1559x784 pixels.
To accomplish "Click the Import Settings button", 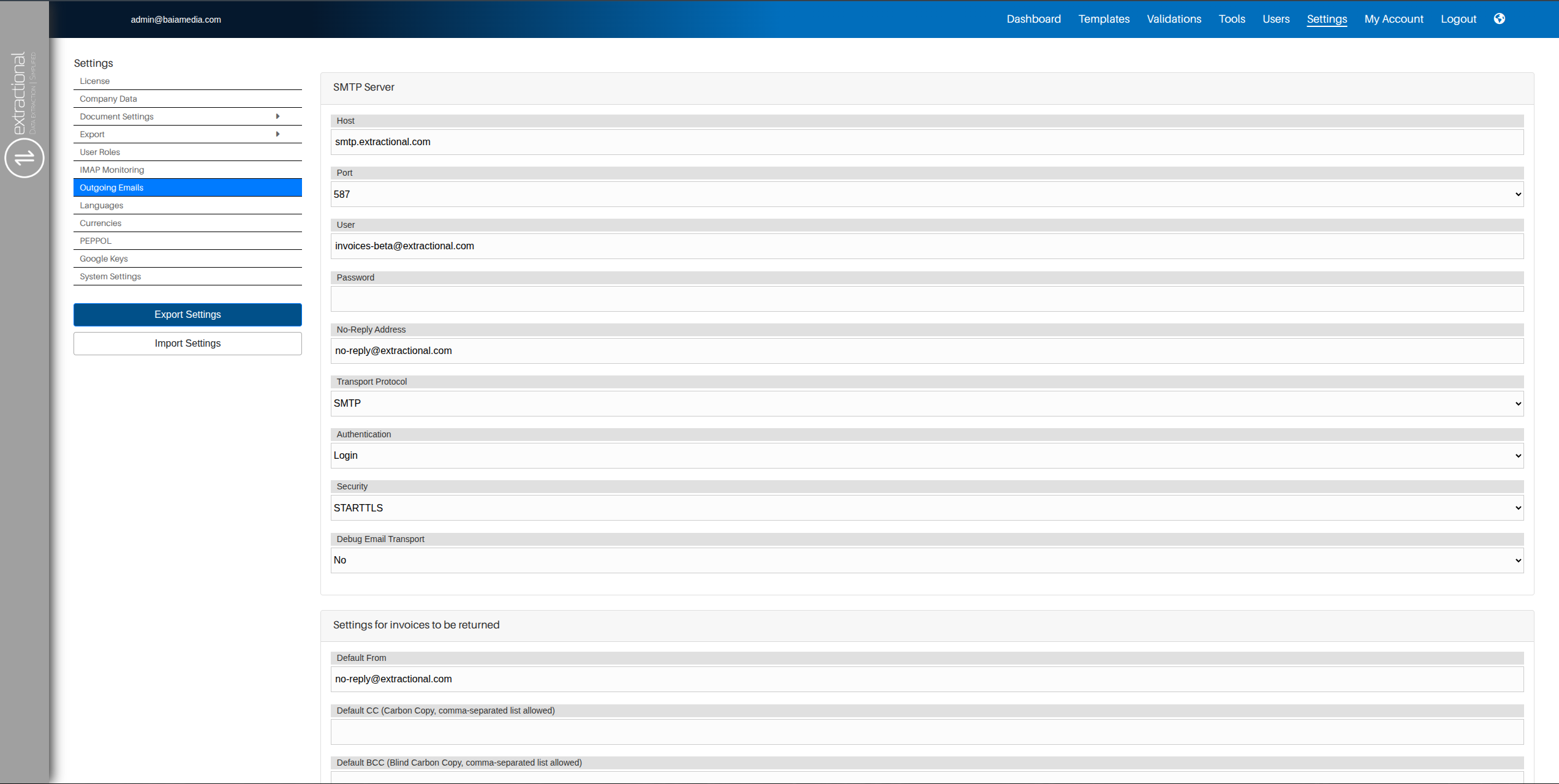I will [187, 343].
